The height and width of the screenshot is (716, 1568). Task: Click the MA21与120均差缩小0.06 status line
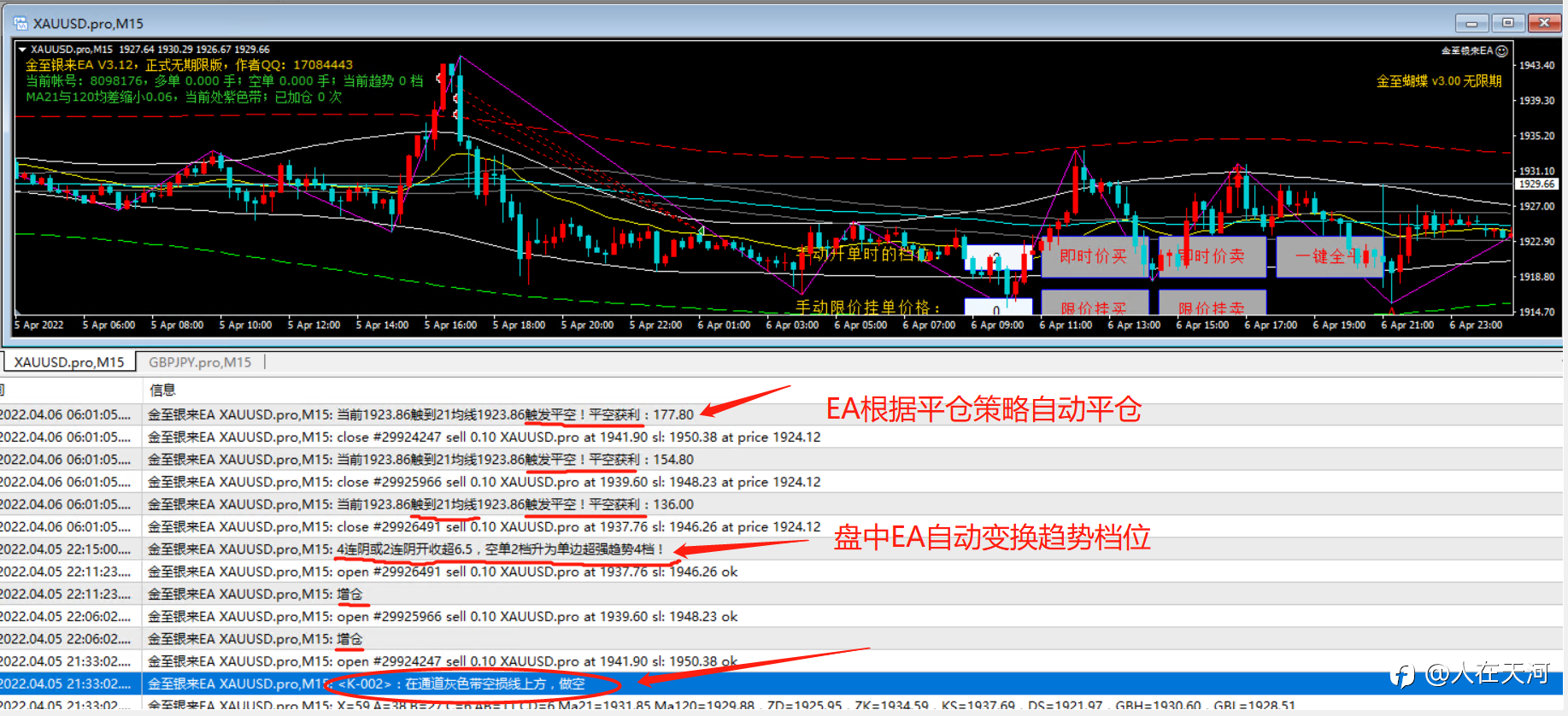[184, 97]
